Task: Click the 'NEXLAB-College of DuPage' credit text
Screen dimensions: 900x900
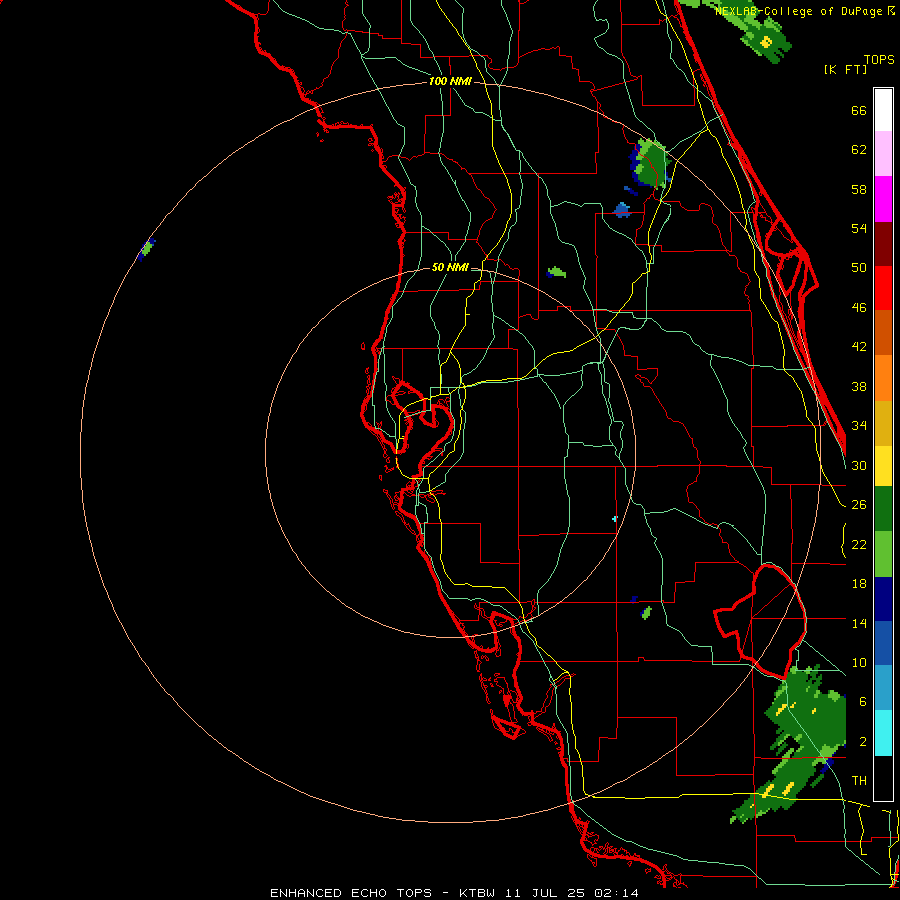Action: click(x=800, y=11)
